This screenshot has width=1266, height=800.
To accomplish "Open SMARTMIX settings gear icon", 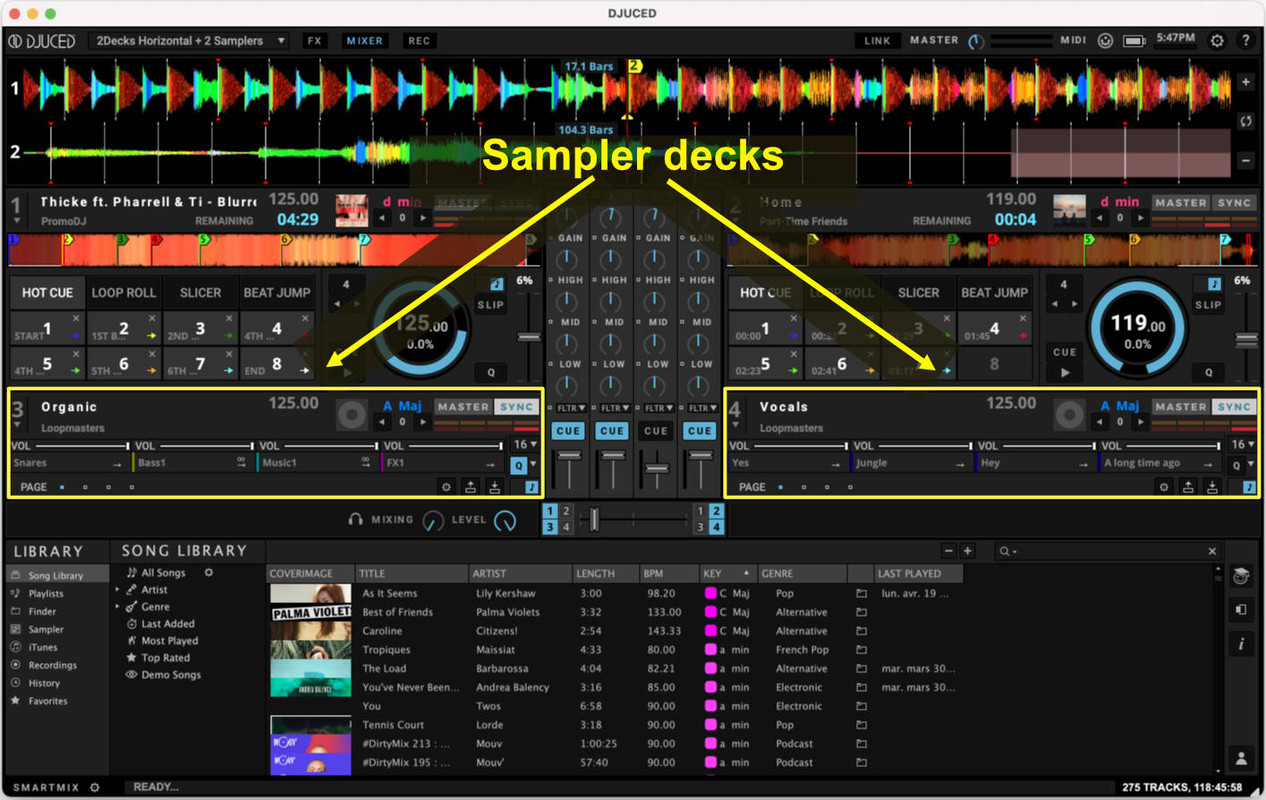I will pyautogui.click(x=95, y=787).
